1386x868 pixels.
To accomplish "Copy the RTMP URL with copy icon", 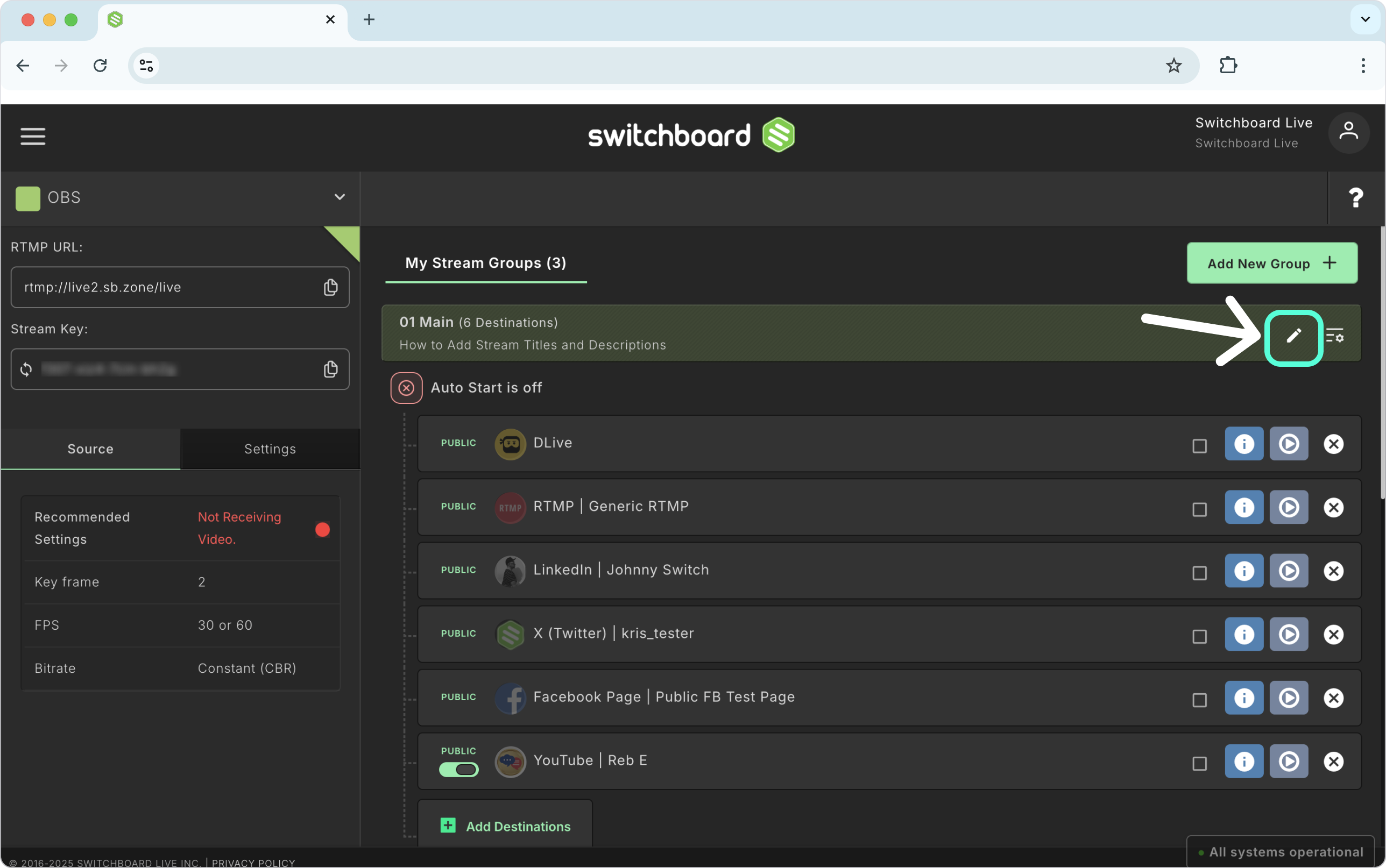I will tap(331, 287).
